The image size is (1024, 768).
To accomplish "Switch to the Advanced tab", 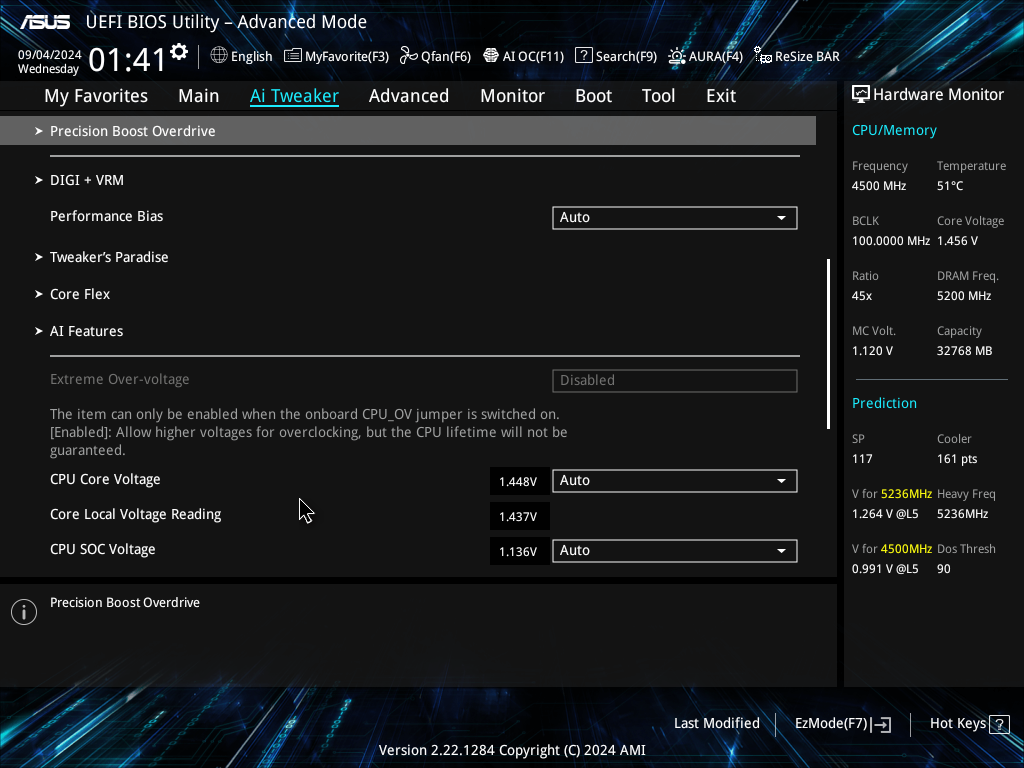I will click(409, 96).
